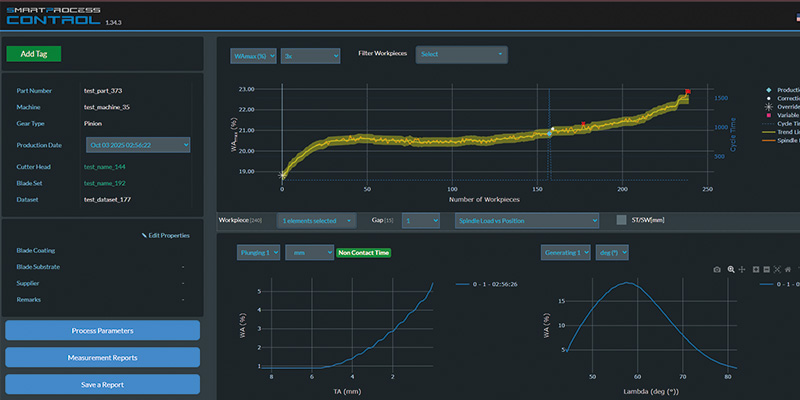Toggle the Trend Line legend entry
Image resolution: width=800 pixels, height=400 pixels.
780,132
